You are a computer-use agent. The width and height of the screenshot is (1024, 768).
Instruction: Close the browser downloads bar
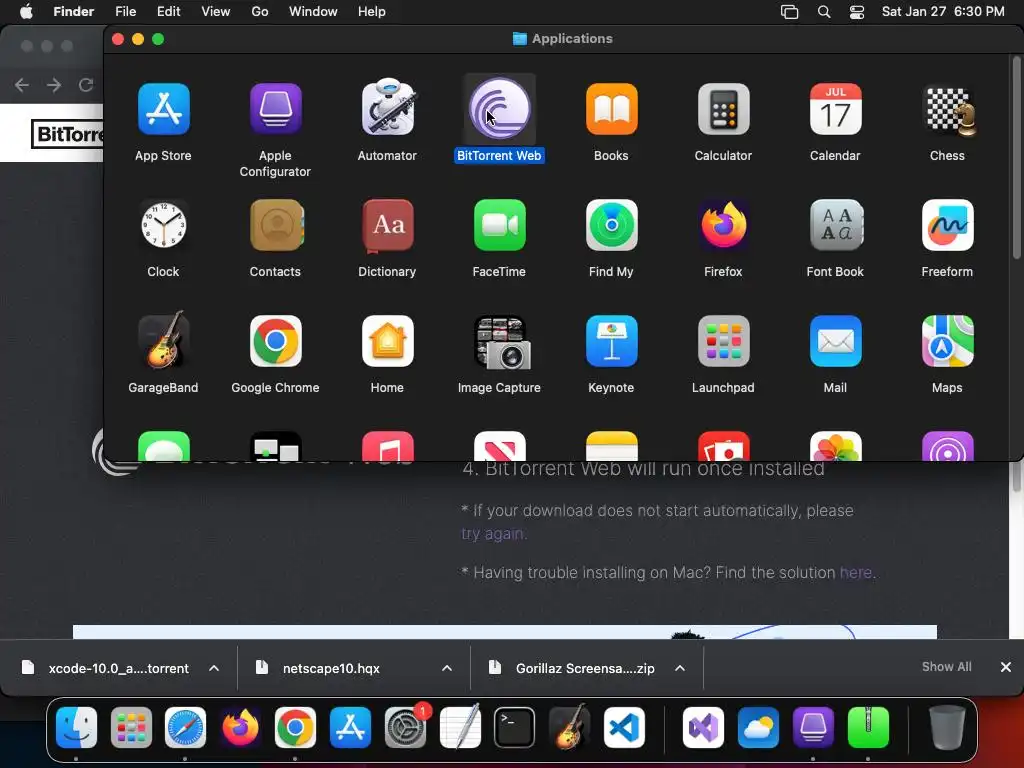click(1006, 667)
